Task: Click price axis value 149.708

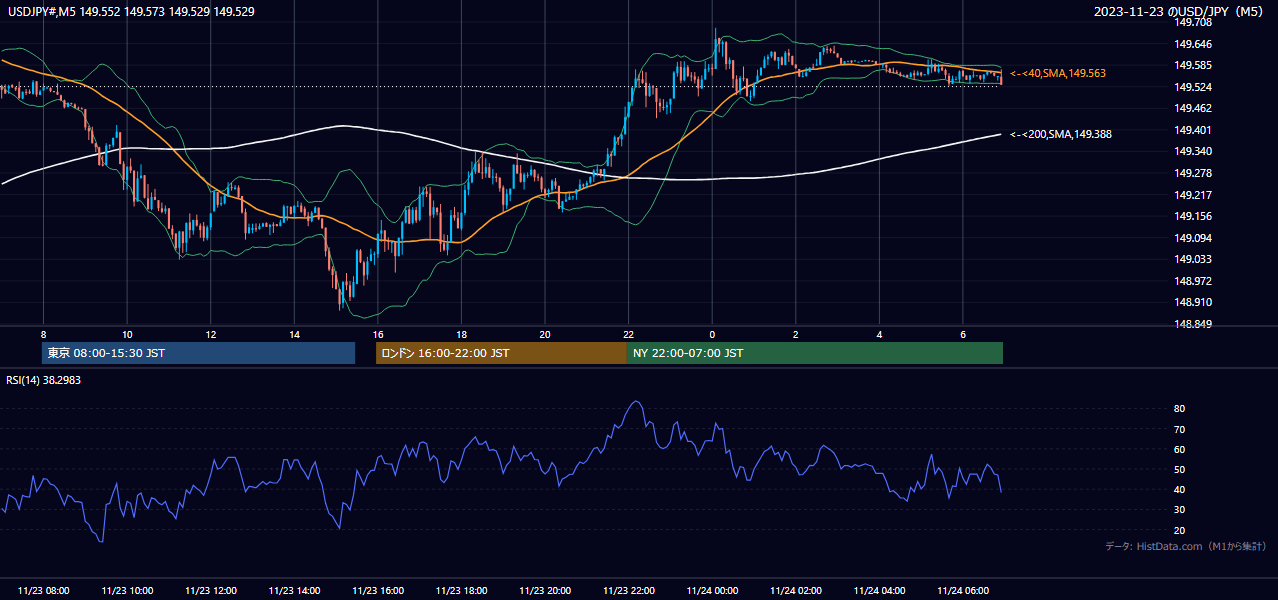Action: (1193, 22)
